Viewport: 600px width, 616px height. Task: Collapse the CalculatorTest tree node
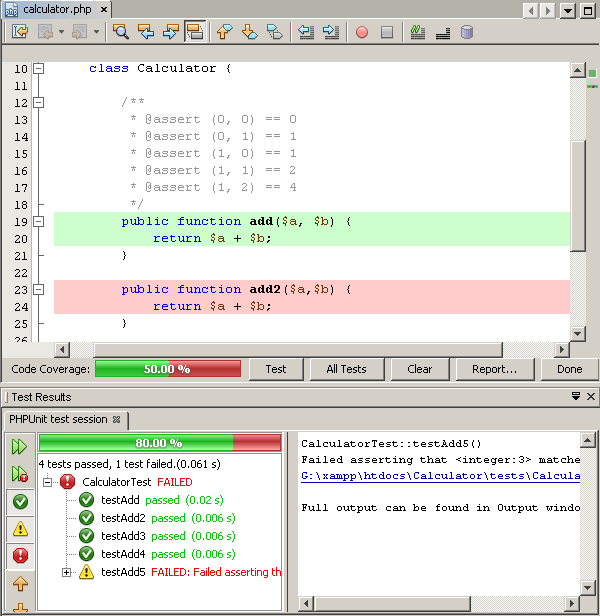click(47, 482)
